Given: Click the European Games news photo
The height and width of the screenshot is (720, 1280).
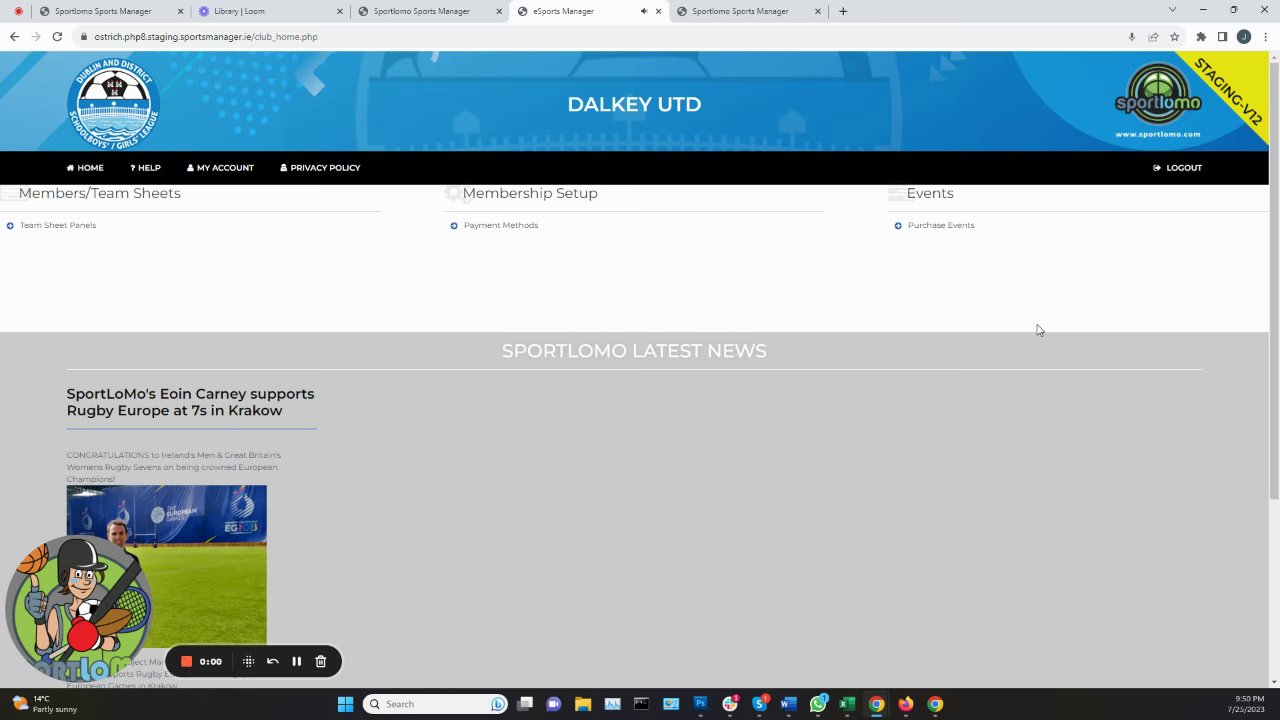Looking at the screenshot, I should click(167, 565).
